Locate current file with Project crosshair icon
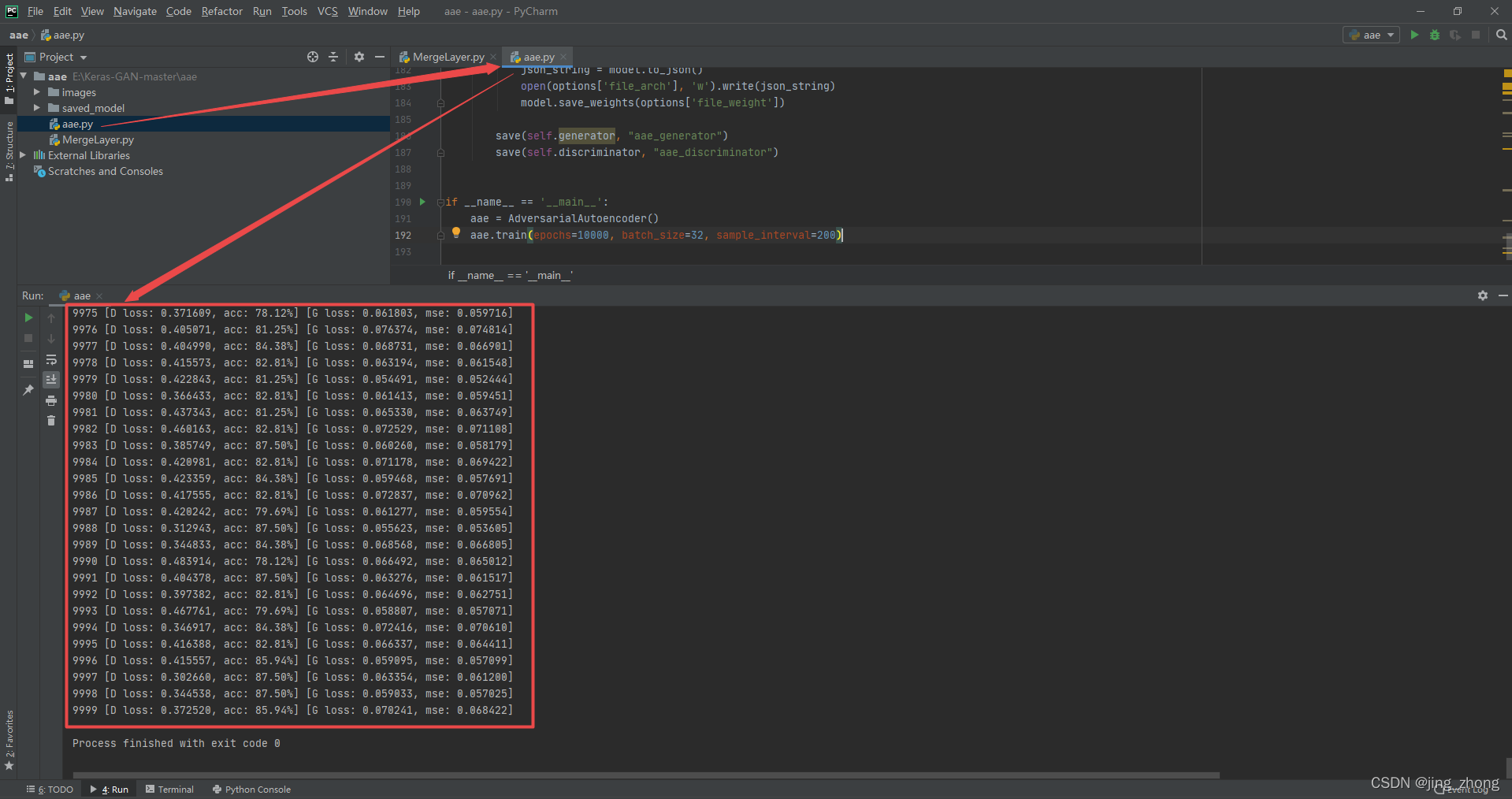 click(x=313, y=57)
